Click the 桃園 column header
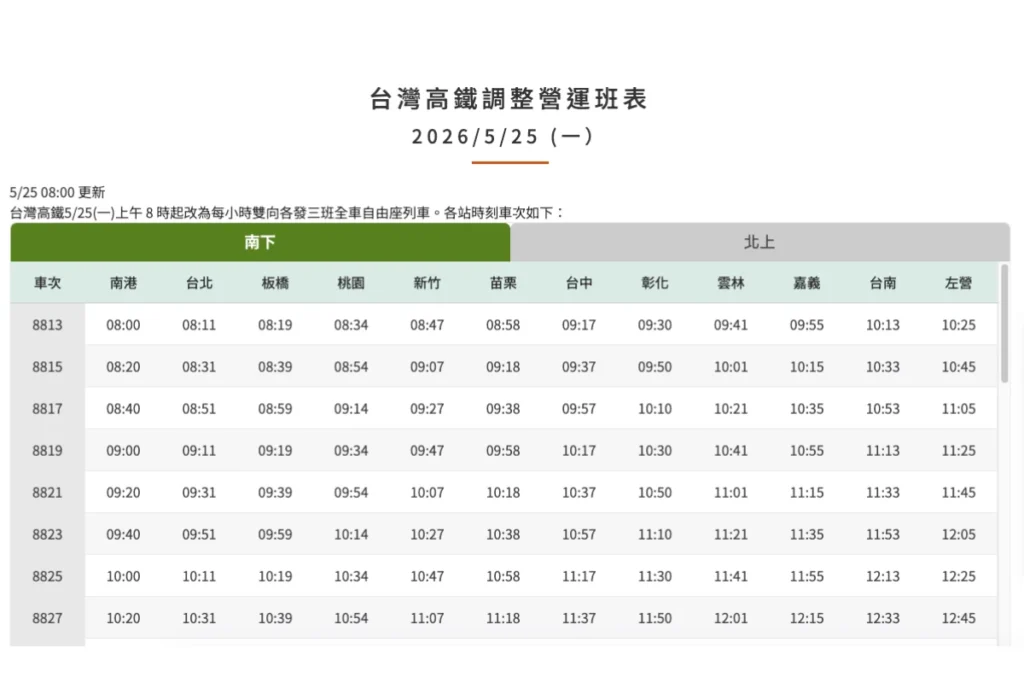Screen dimensions: 1024x683 click(x=351, y=283)
